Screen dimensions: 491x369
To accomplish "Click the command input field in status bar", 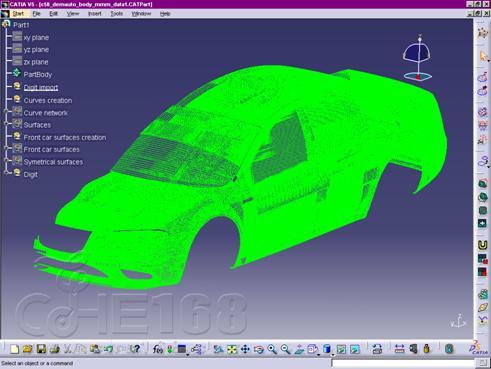I will tap(403, 363).
